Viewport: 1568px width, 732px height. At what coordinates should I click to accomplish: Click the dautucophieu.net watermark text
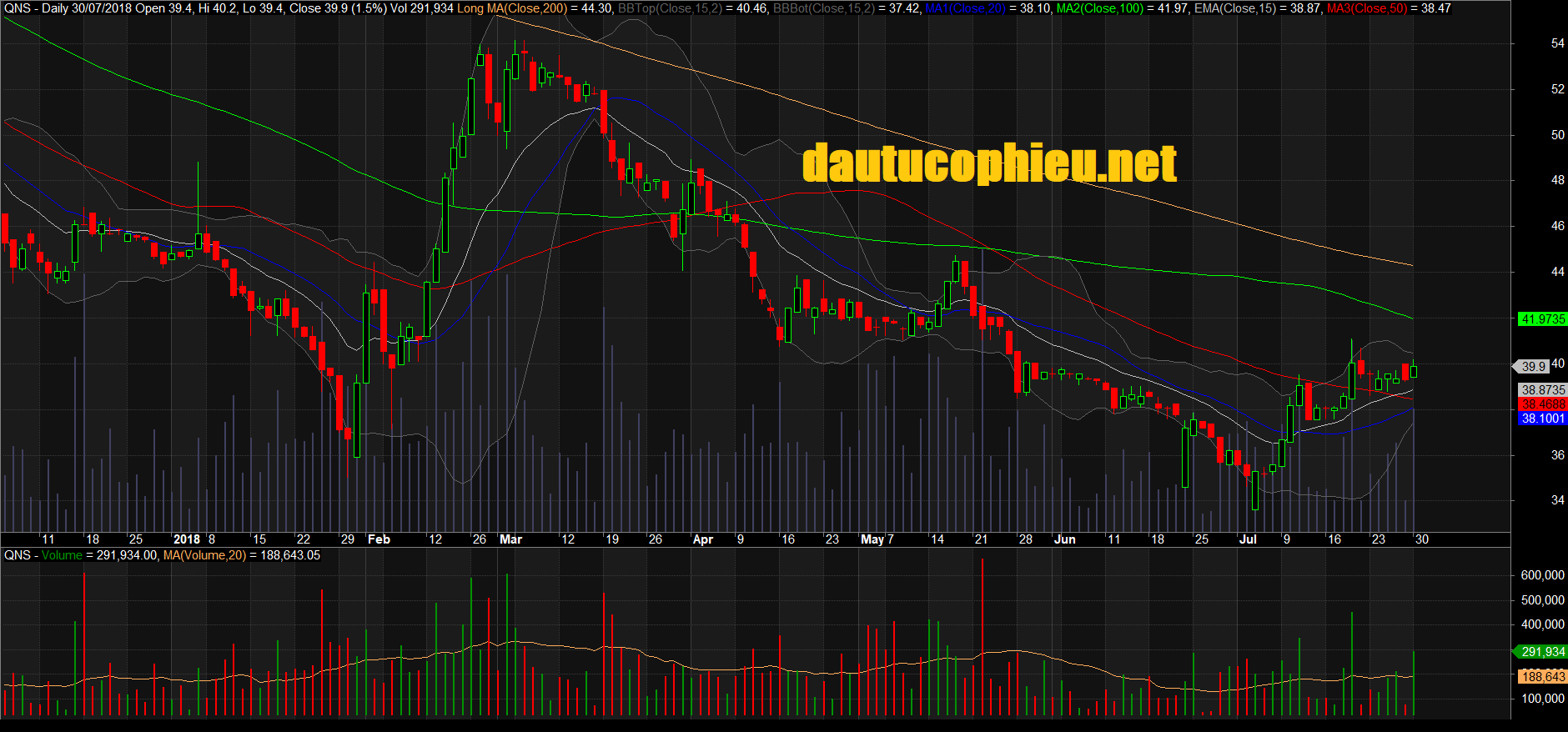coord(988,163)
